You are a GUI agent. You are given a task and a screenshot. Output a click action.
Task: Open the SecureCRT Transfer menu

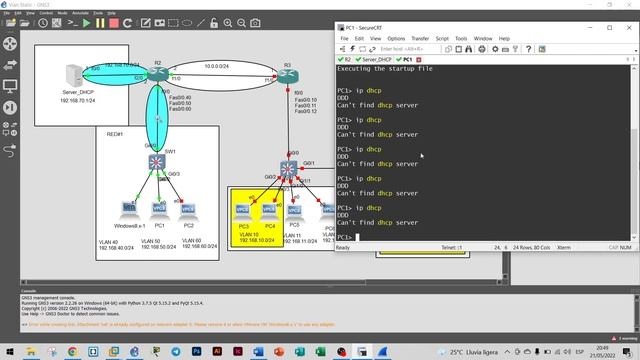(420, 38)
